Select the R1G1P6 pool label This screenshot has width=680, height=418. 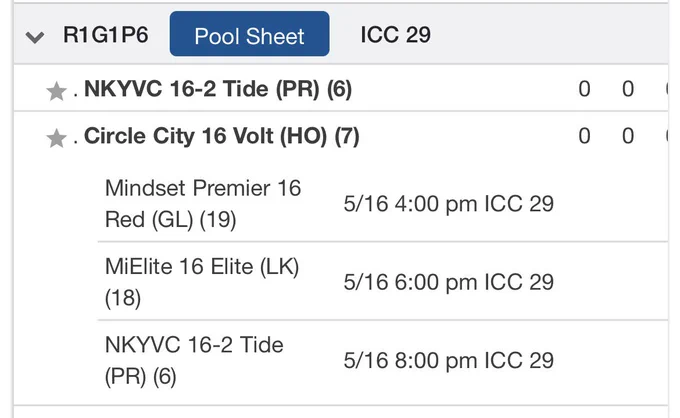[106, 35]
